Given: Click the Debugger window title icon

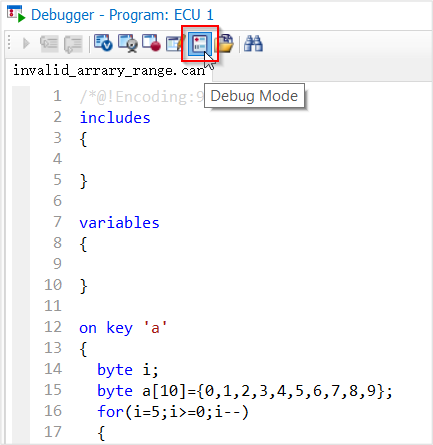Looking at the screenshot, I should point(16,14).
